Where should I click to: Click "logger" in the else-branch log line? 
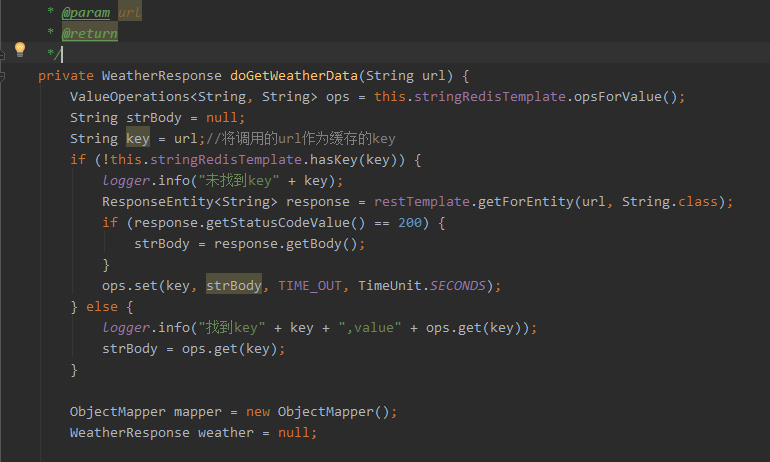coord(126,328)
